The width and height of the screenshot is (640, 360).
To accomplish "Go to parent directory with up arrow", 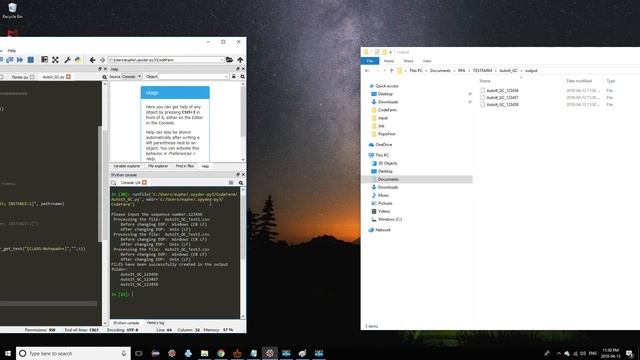I will pos(240,60).
